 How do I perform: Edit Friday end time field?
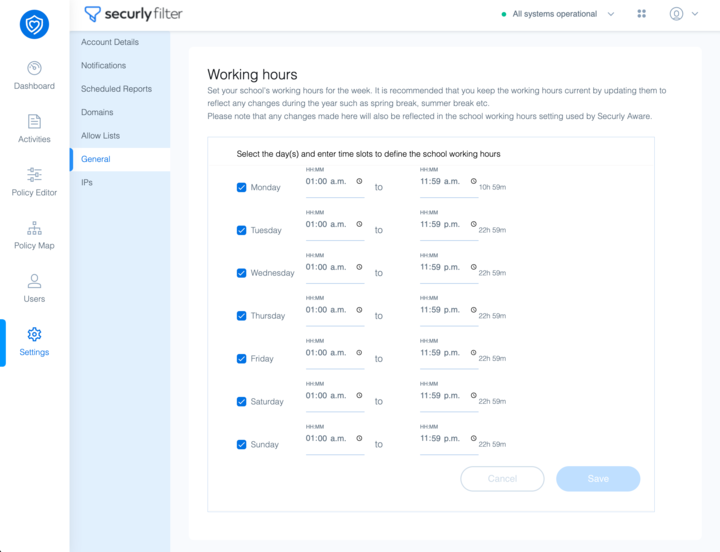tap(449, 353)
